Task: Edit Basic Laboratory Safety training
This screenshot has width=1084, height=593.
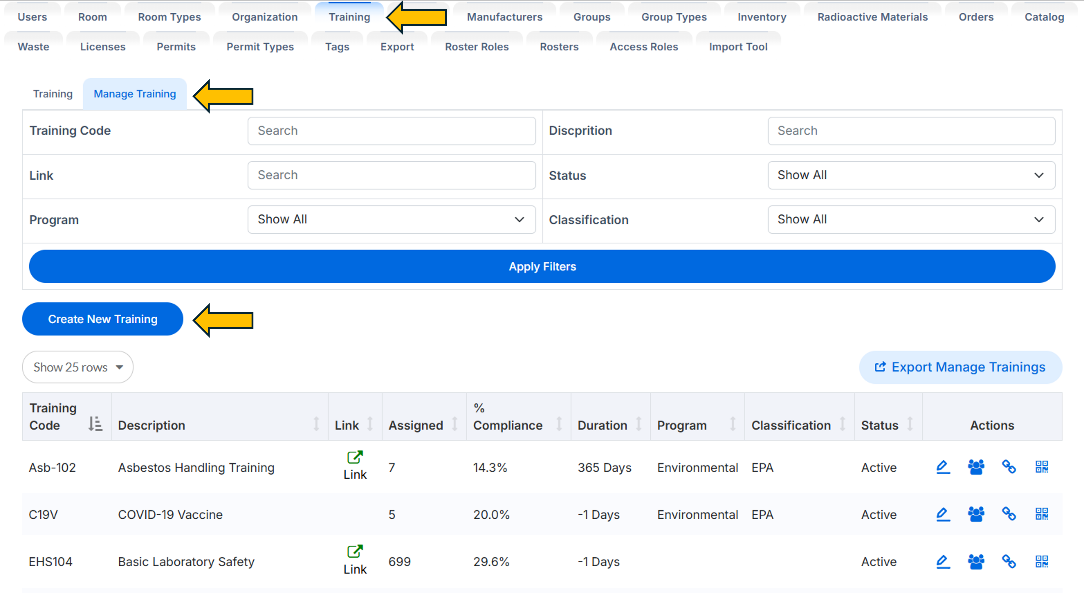Action: pos(942,562)
